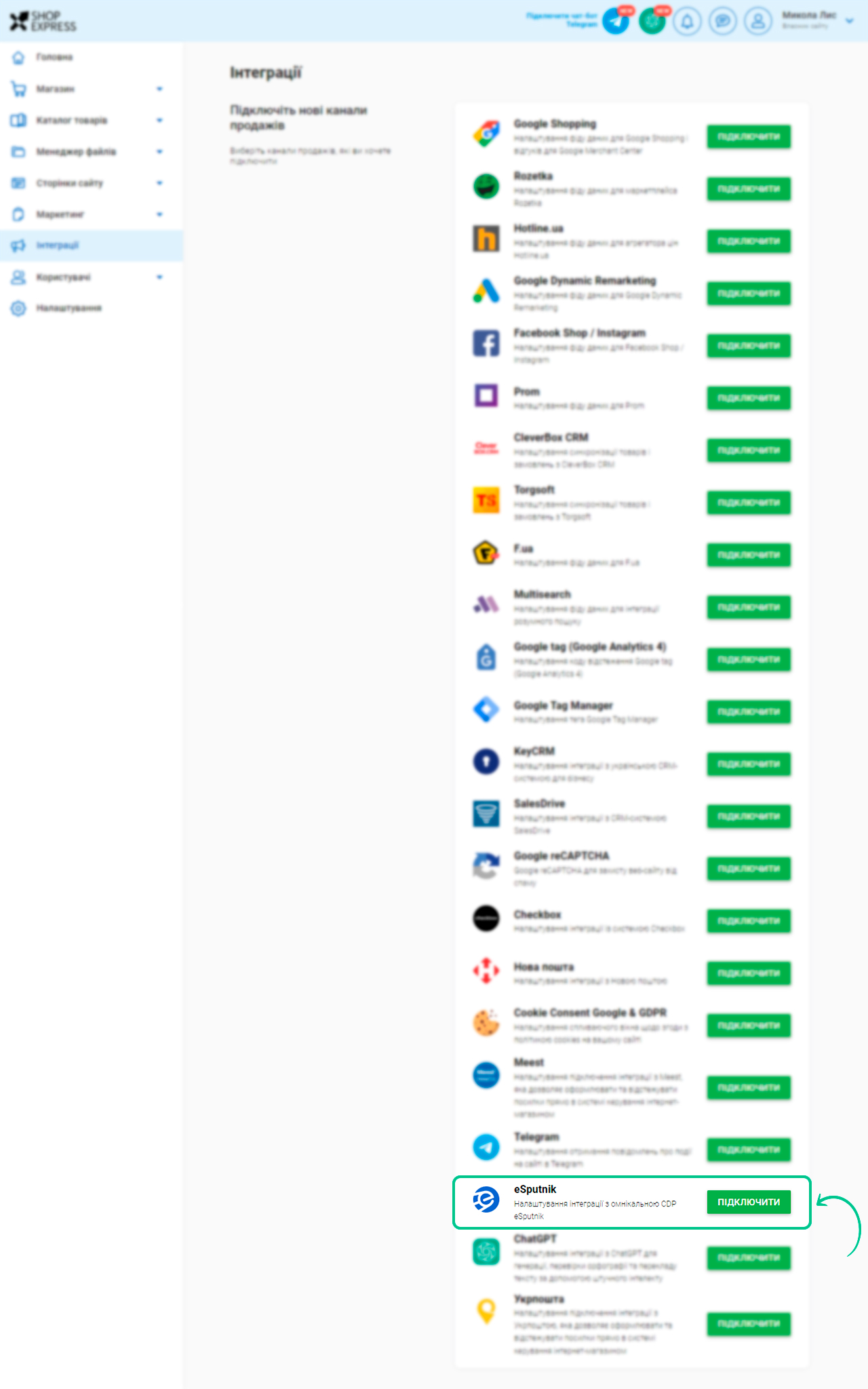Open the chat messages icon in header
868x1389 pixels.
(723, 21)
